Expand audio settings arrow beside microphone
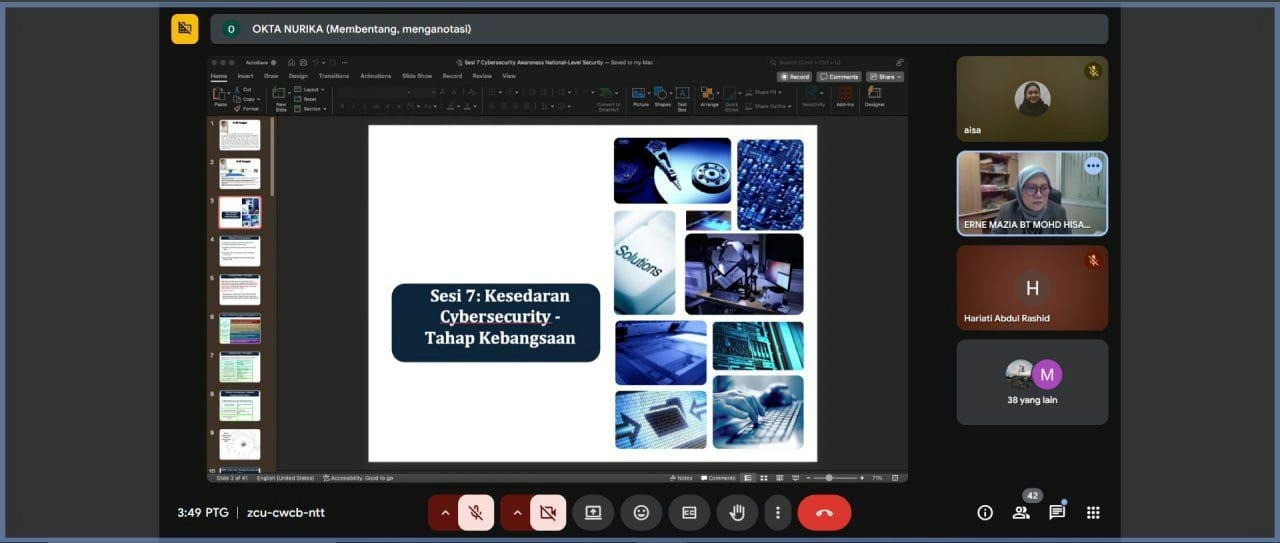Image resolution: width=1280 pixels, height=543 pixels. coord(444,513)
